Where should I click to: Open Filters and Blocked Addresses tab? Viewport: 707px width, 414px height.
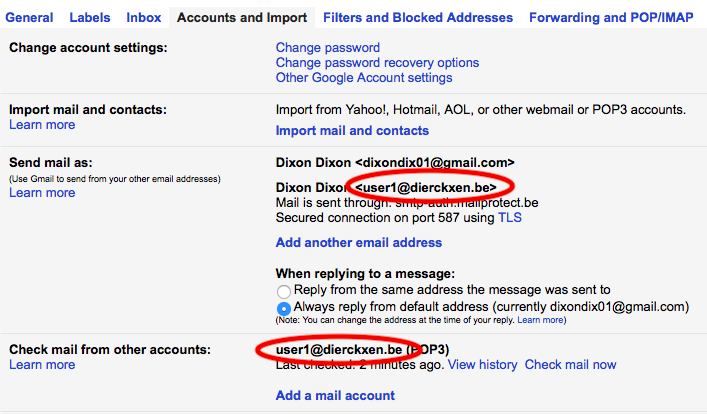[x=418, y=18]
